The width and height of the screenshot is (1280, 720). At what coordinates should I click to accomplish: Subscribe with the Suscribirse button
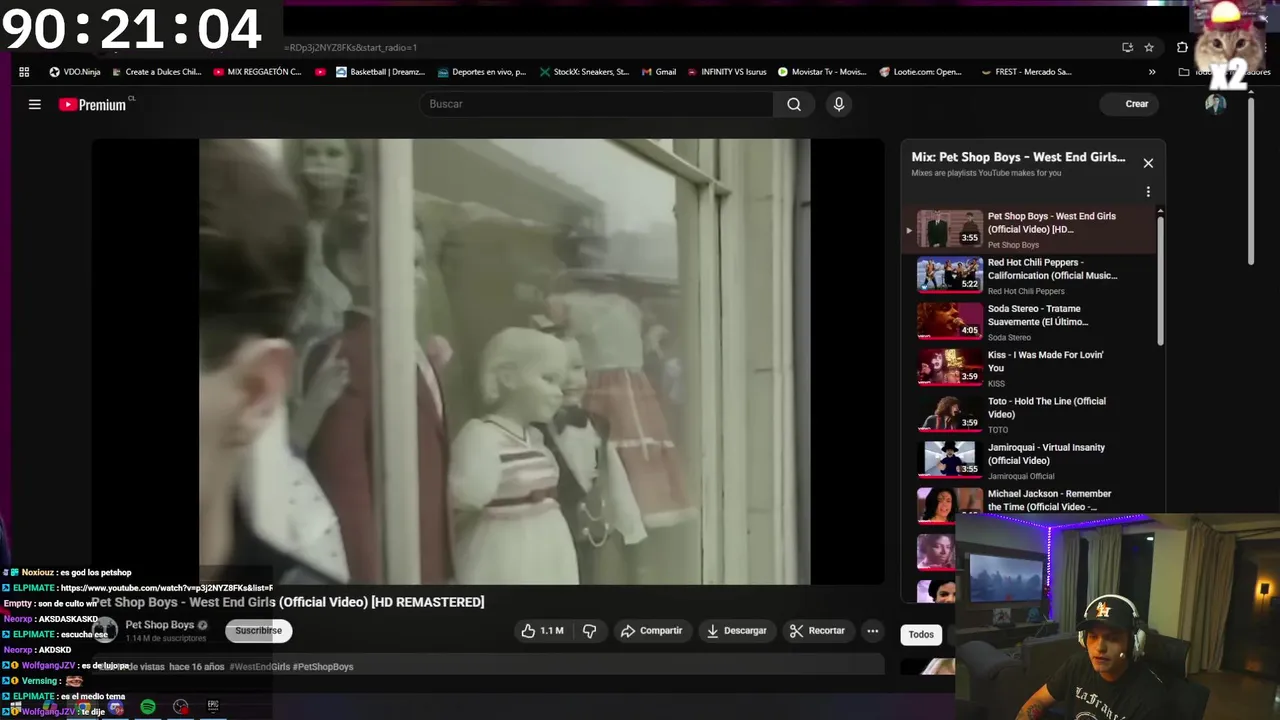tap(259, 631)
